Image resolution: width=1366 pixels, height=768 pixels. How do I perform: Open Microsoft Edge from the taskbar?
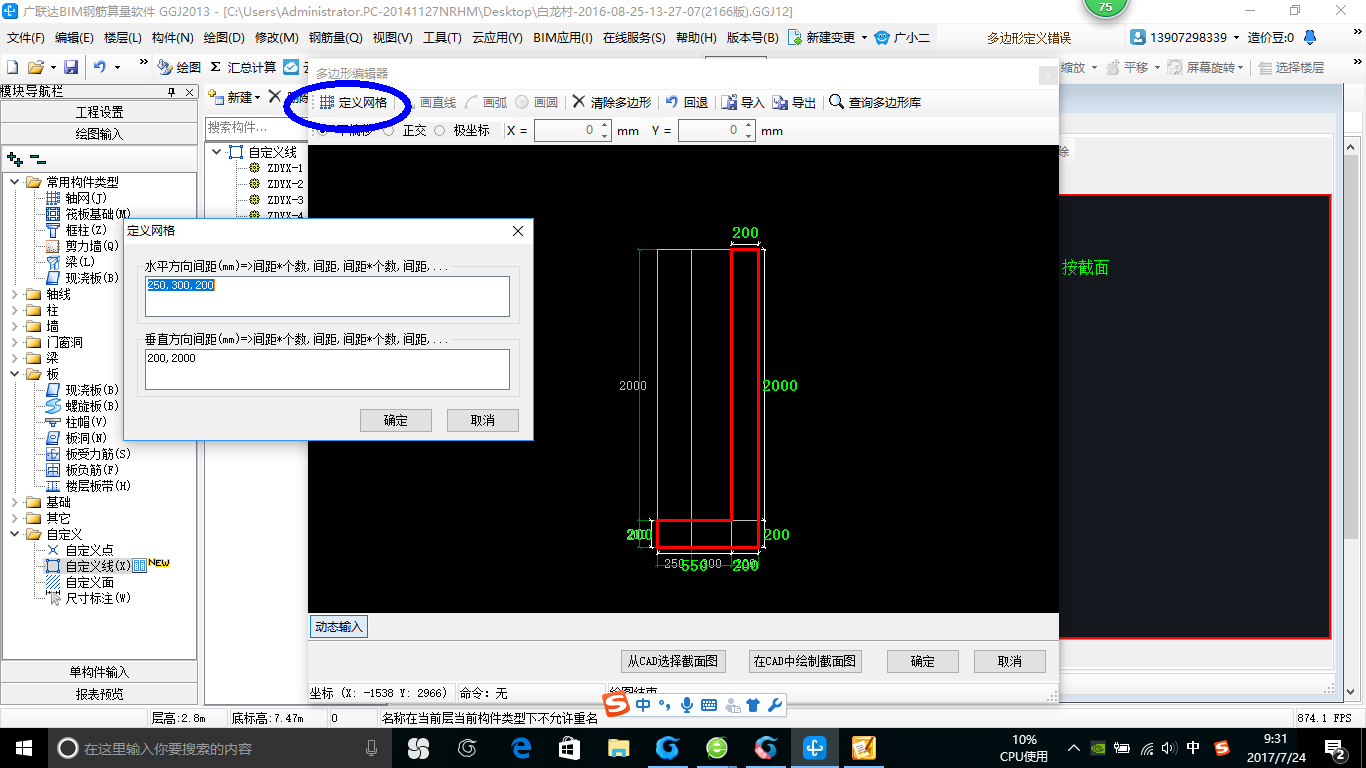(520, 748)
